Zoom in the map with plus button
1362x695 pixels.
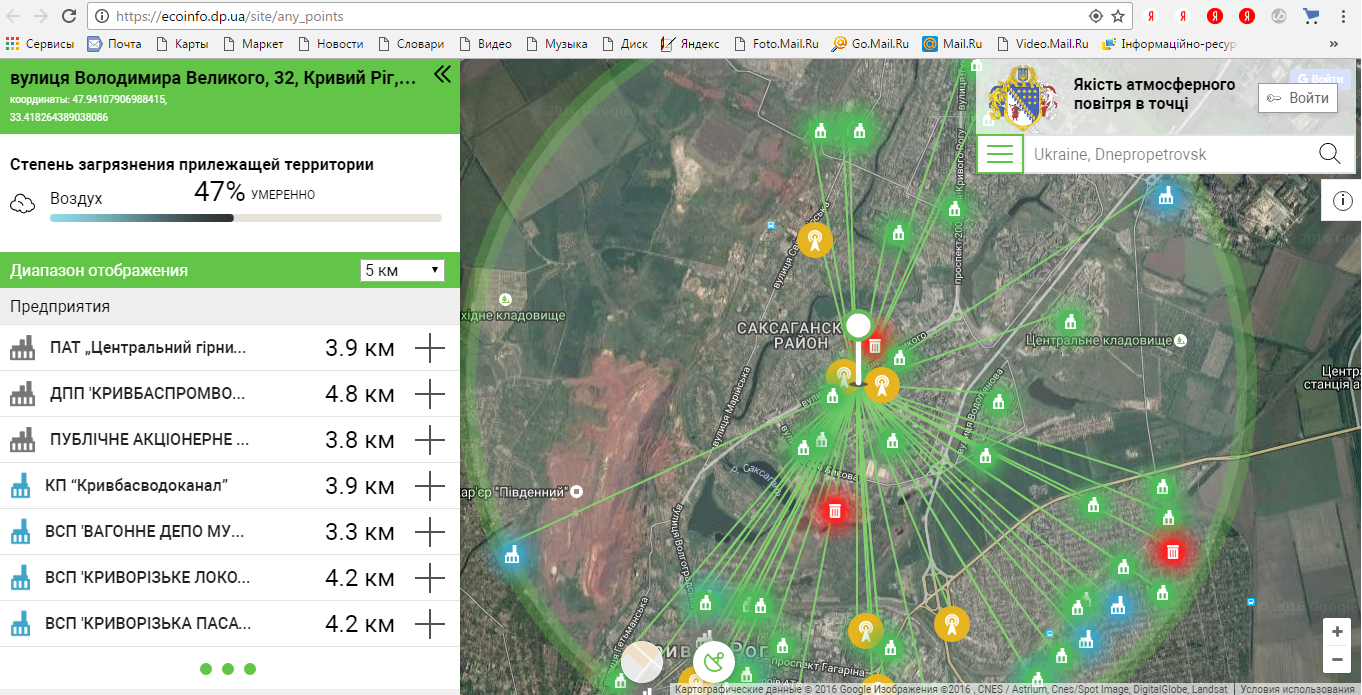1337,632
